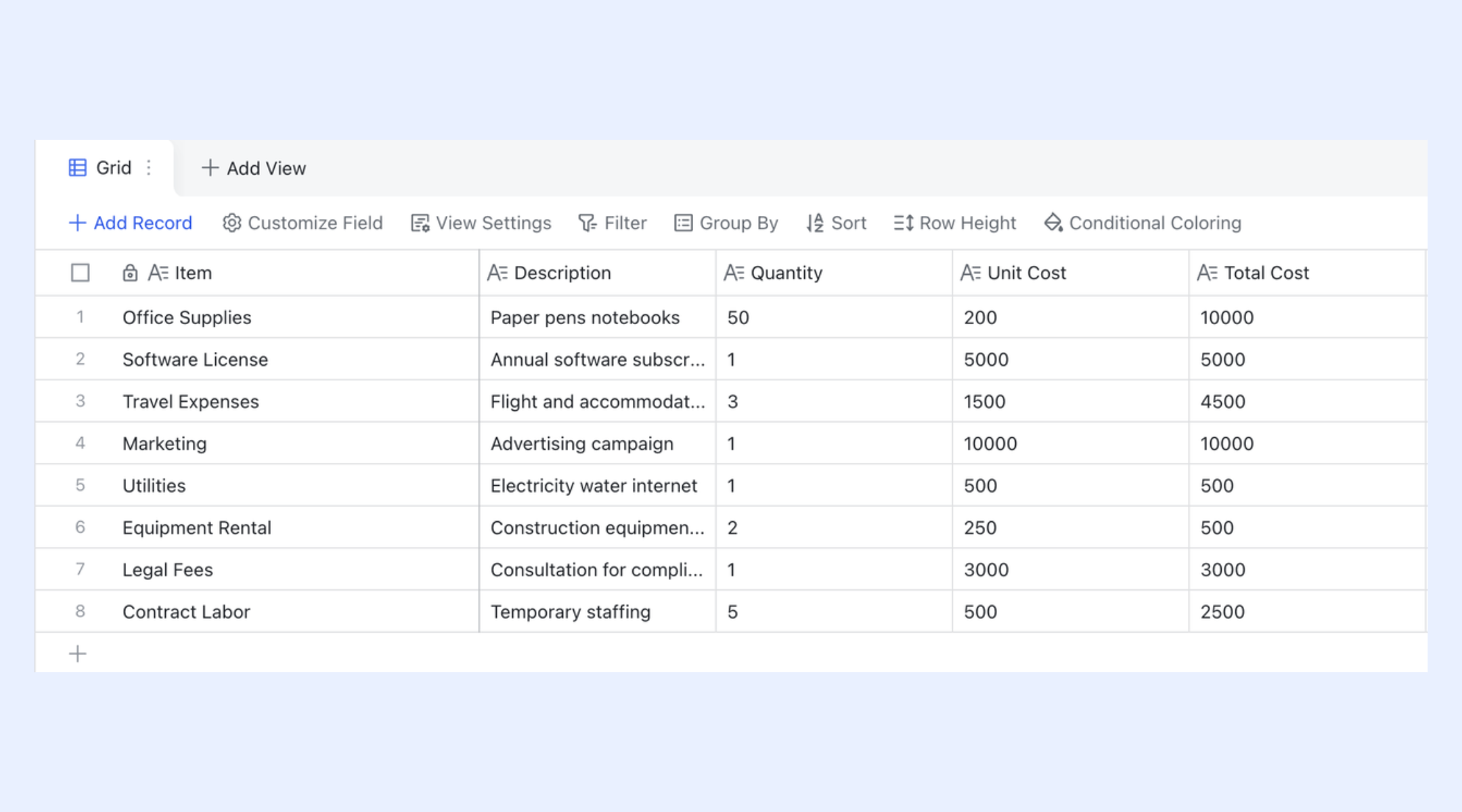Screen dimensions: 1462x812
Task: Click quantity 50 for Office Supplies
Action: point(834,317)
